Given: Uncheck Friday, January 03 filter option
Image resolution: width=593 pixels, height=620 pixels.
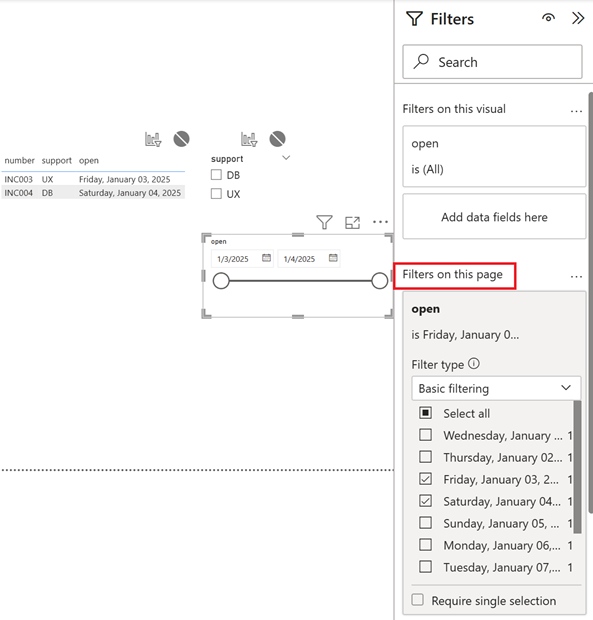Looking at the screenshot, I should pos(425,479).
